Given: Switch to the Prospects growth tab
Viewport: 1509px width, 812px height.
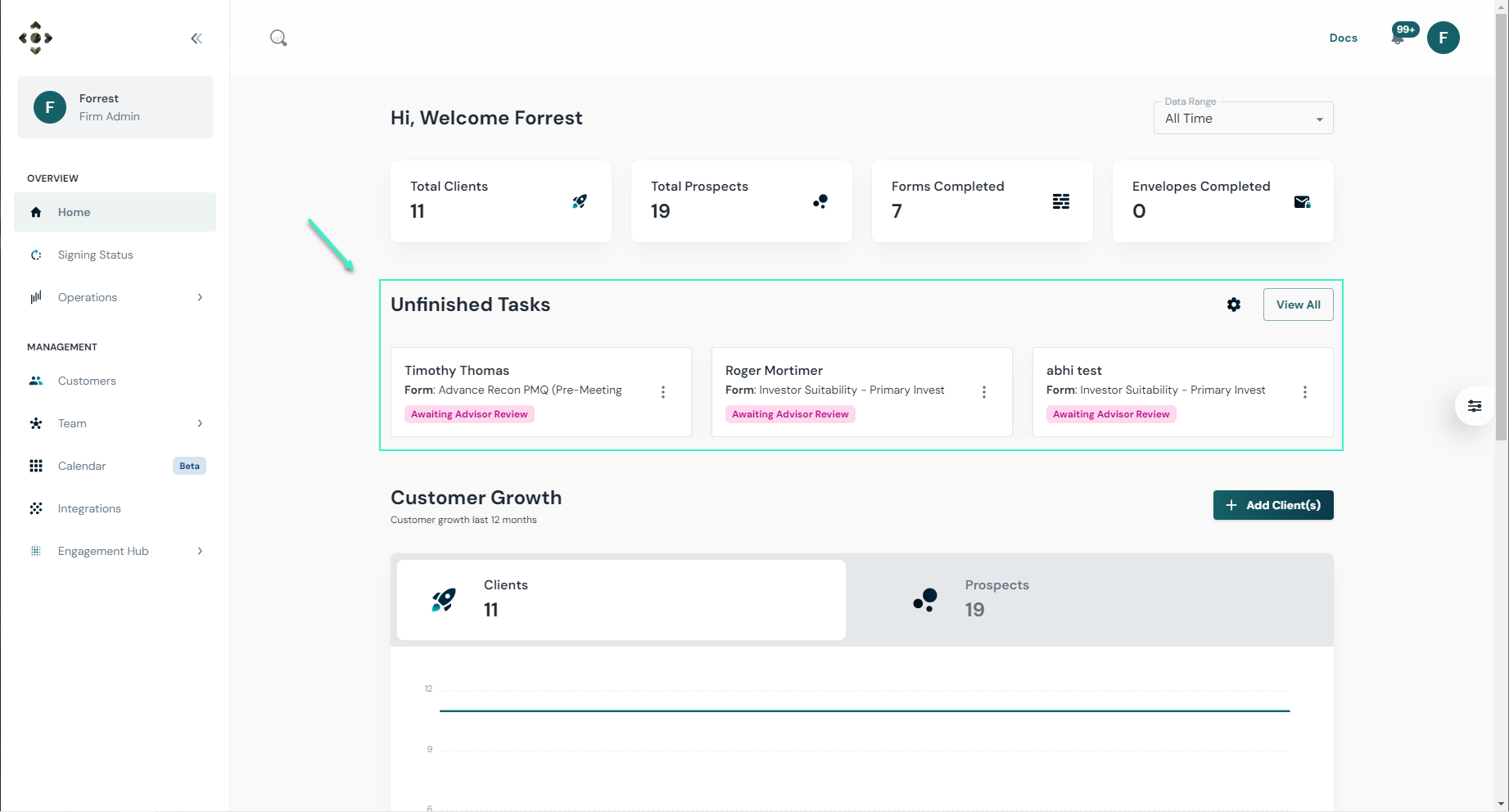Looking at the screenshot, I should 1090,600.
